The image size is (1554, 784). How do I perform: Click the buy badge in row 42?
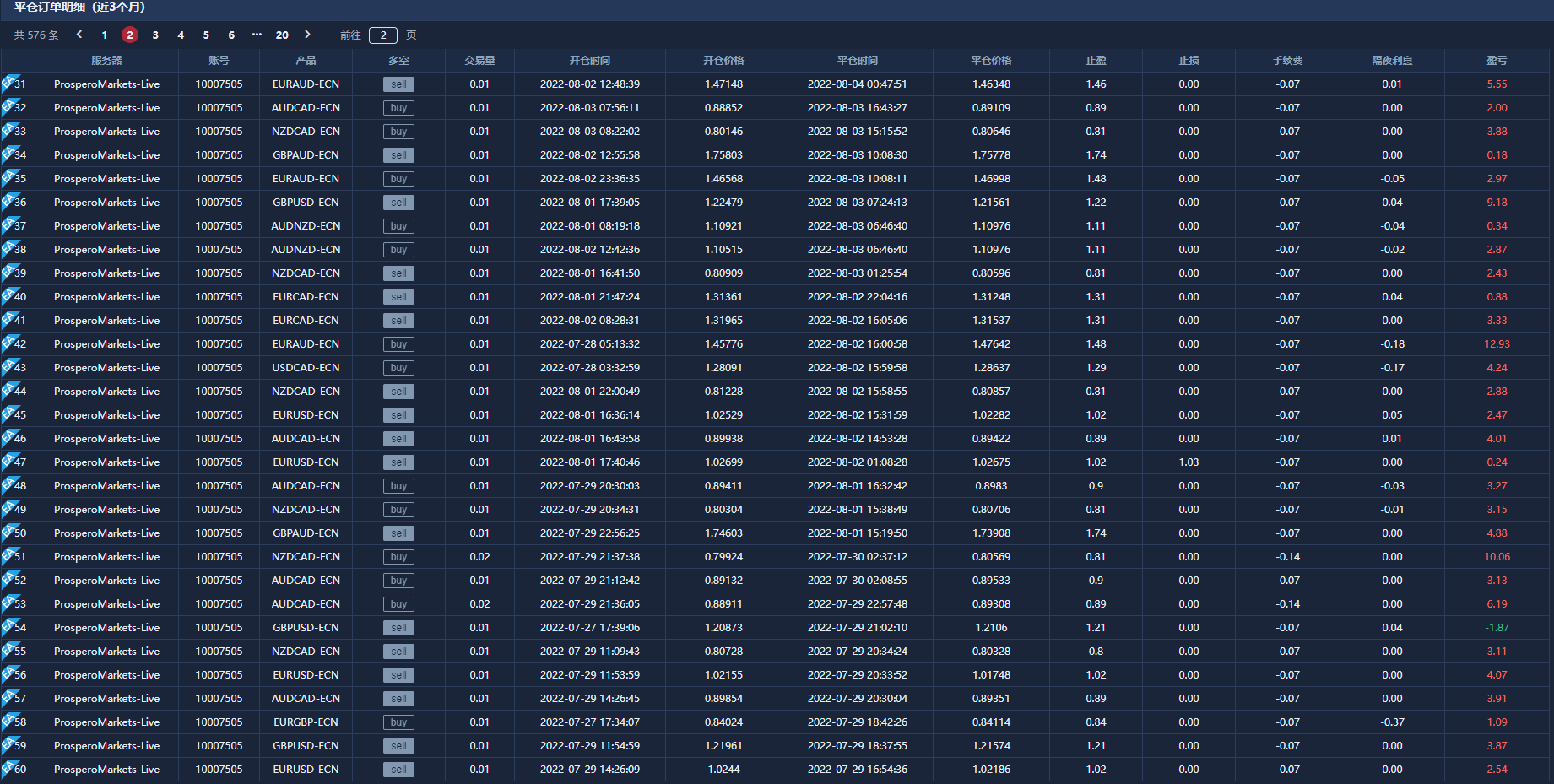tap(398, 344)
